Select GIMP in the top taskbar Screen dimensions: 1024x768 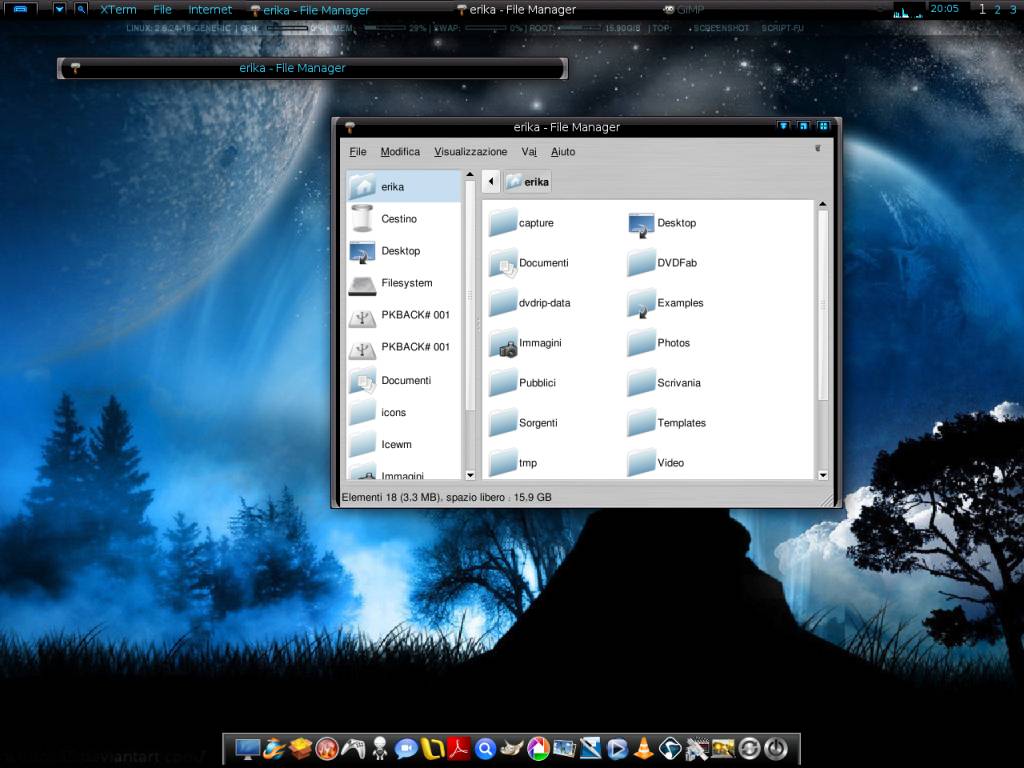[x=684, y=10]
